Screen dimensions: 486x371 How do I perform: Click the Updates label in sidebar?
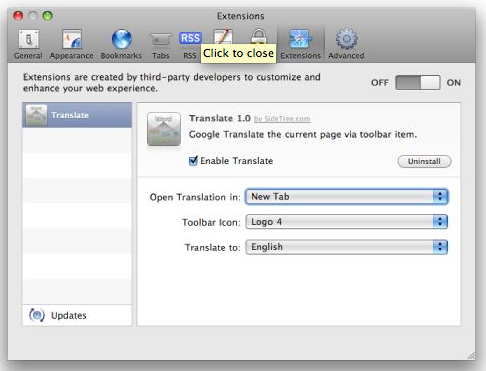[69, 315]
